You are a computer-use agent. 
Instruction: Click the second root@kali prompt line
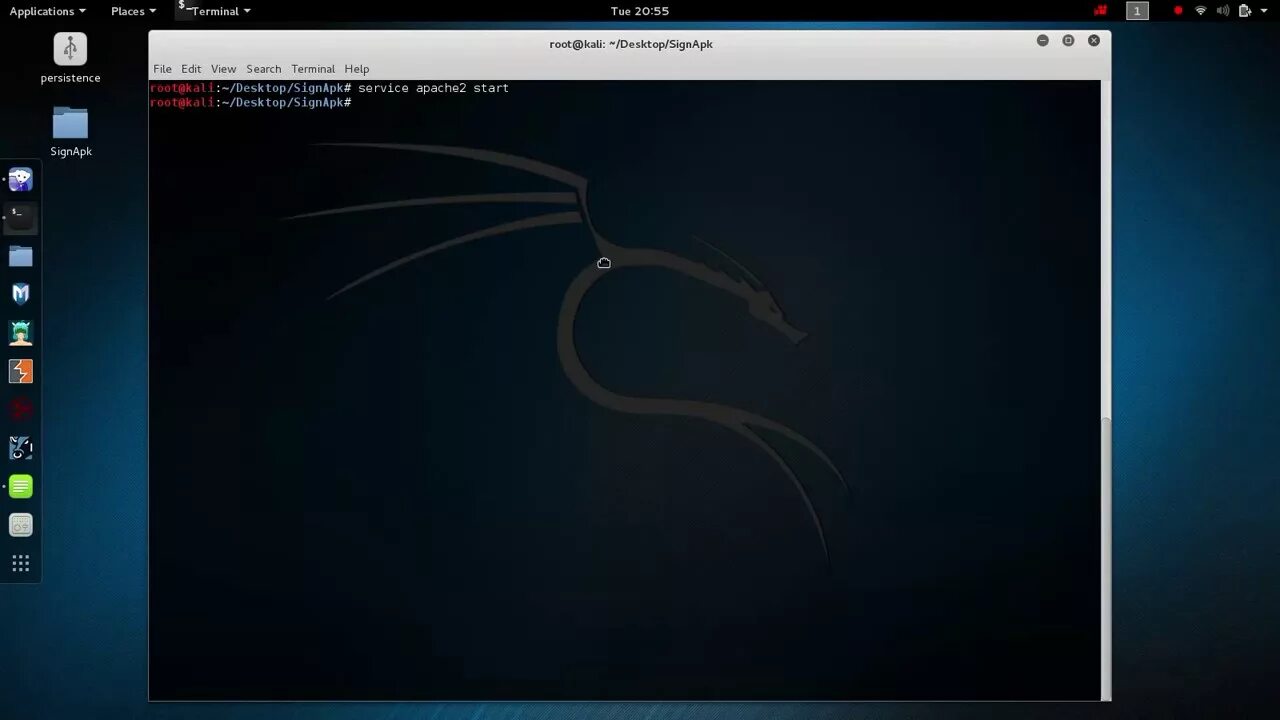[x=250, y=103]
